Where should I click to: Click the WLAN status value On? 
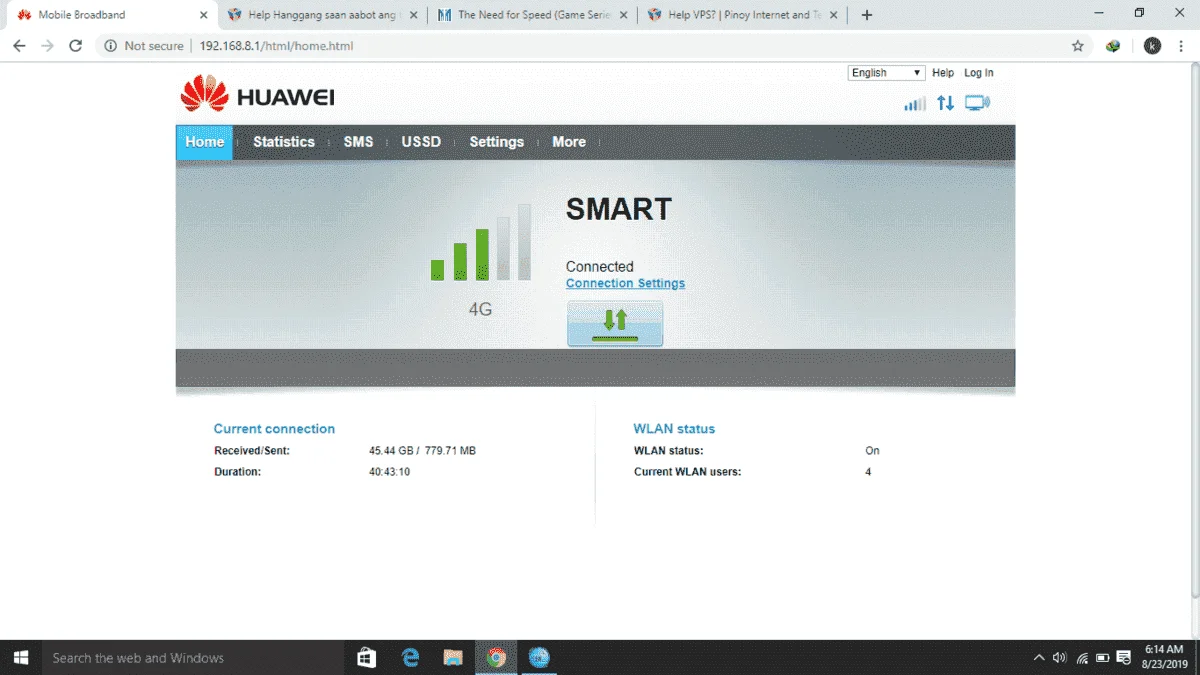tap(872, 451)
